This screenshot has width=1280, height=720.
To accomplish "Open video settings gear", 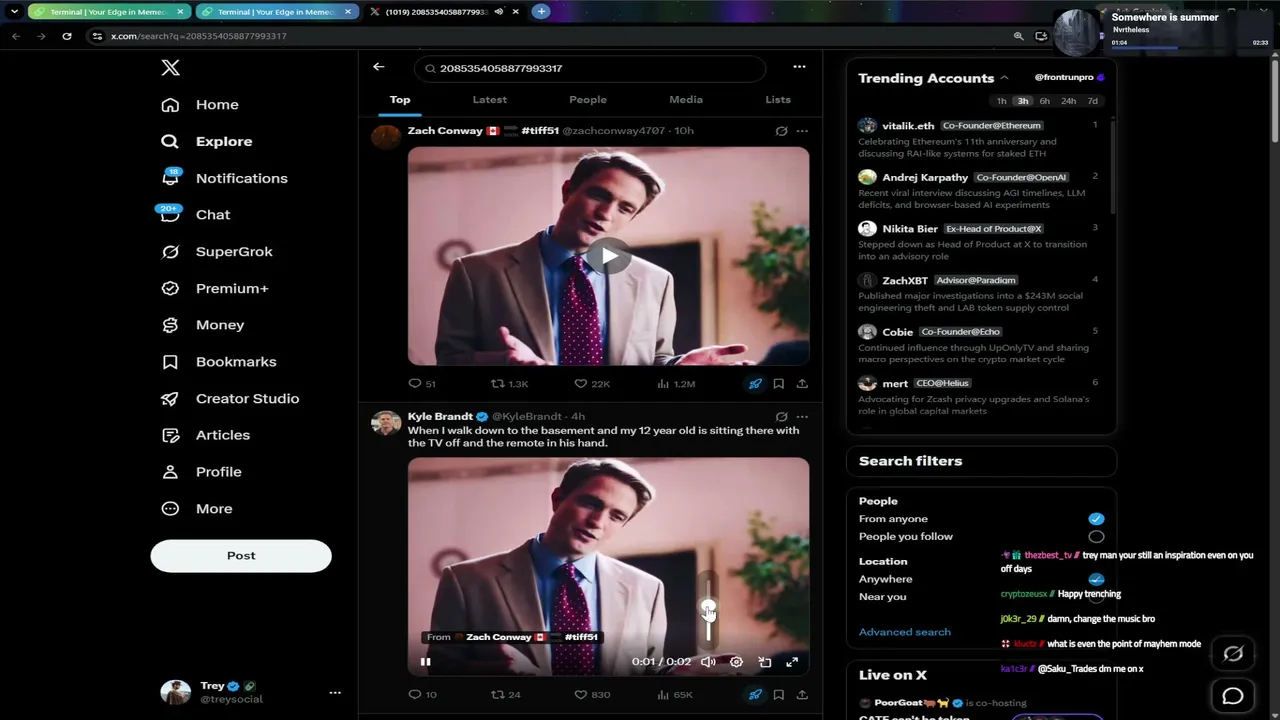I will click(x=736, y=662).
